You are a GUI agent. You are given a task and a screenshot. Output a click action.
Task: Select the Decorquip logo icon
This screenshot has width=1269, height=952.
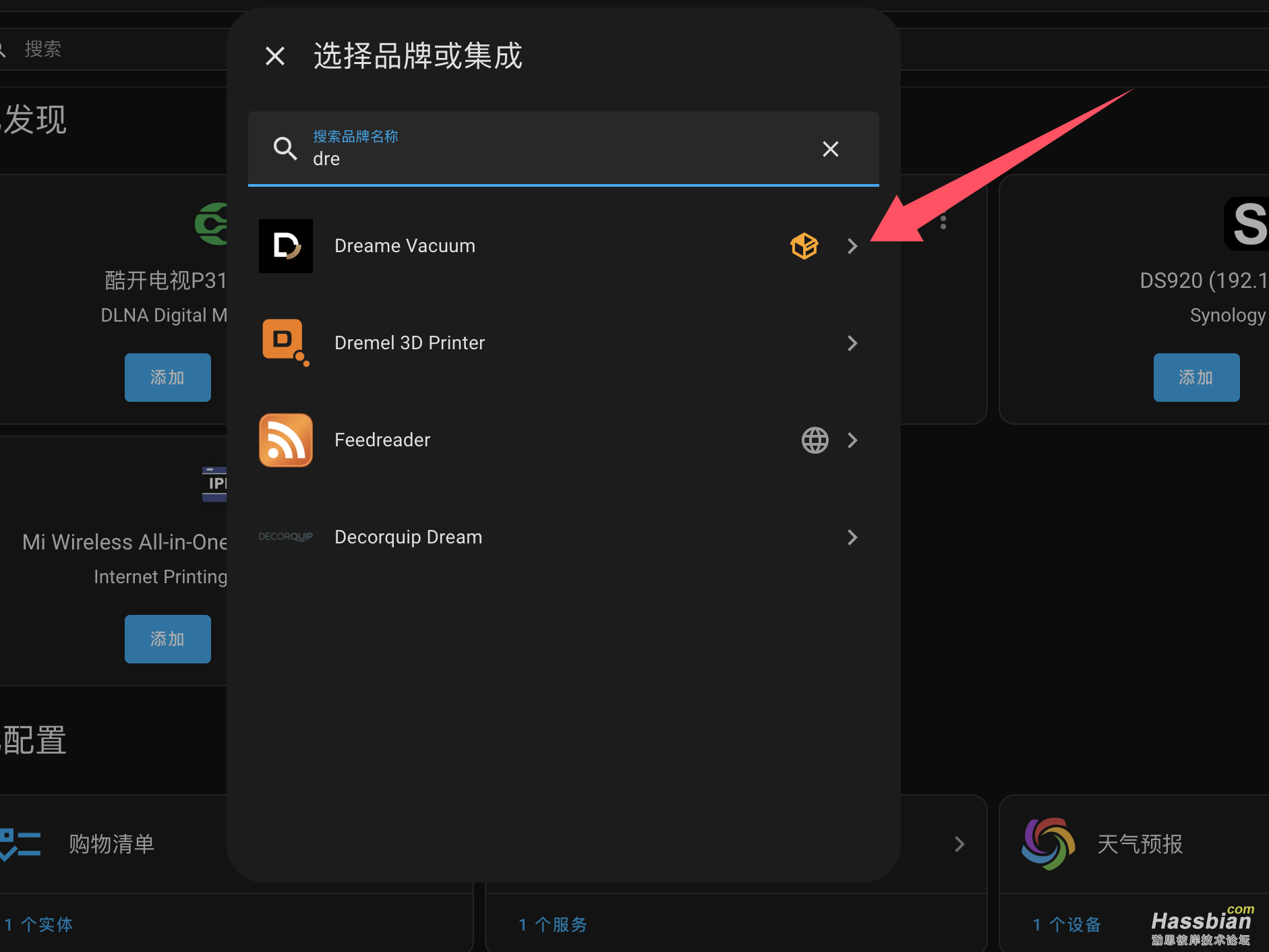286,537
